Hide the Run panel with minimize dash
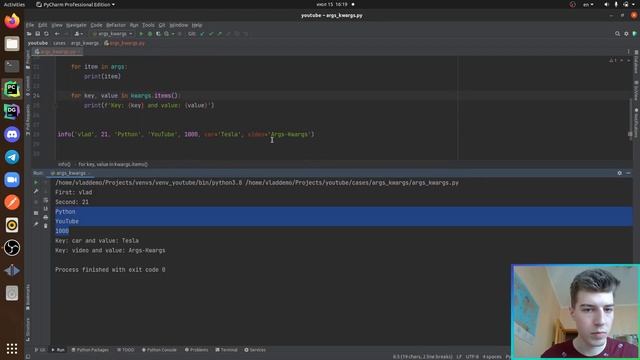Screen dimensions: 640x360 click(x=628, y=173)
